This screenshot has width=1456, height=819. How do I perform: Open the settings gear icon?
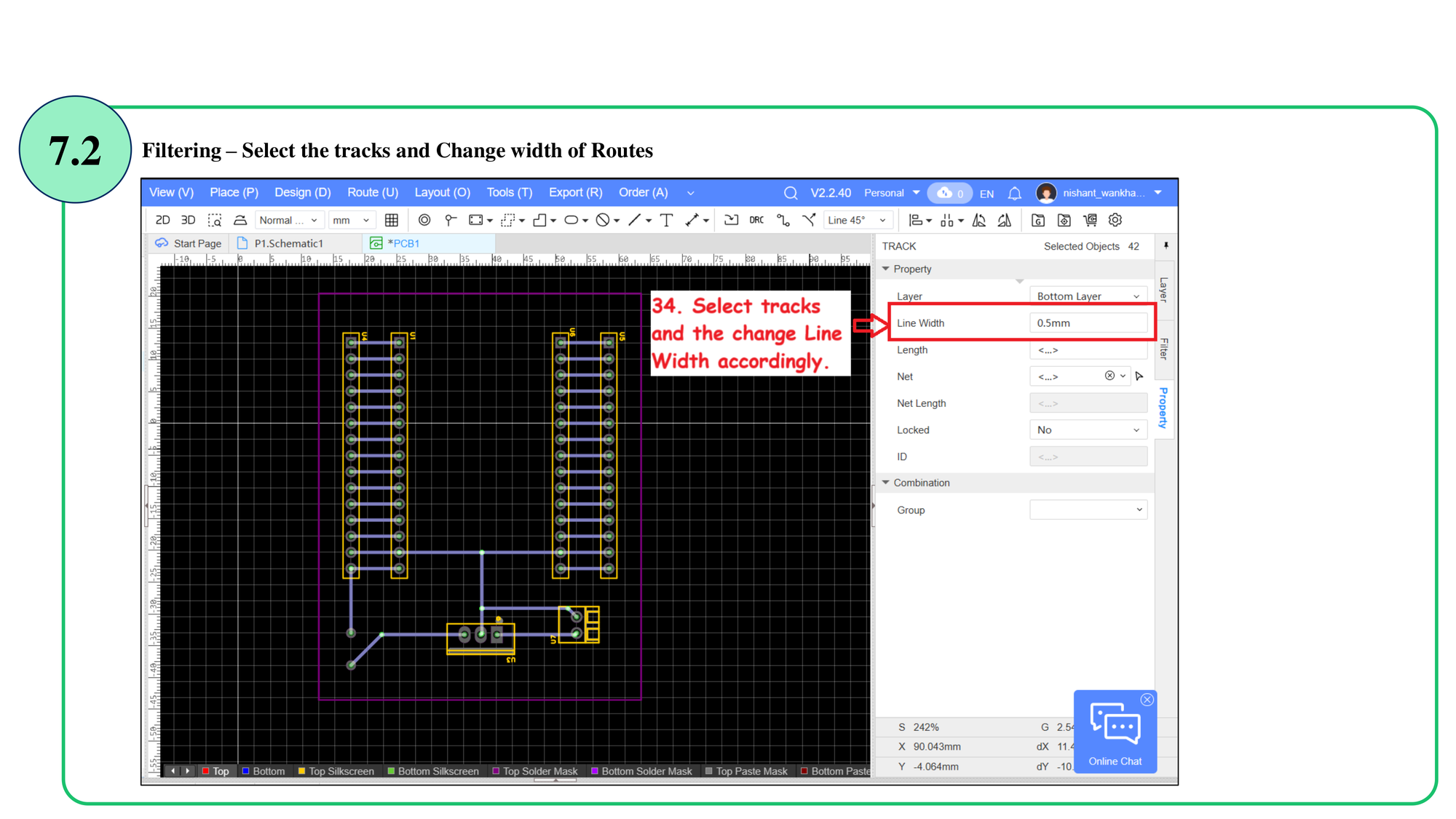1115,220
